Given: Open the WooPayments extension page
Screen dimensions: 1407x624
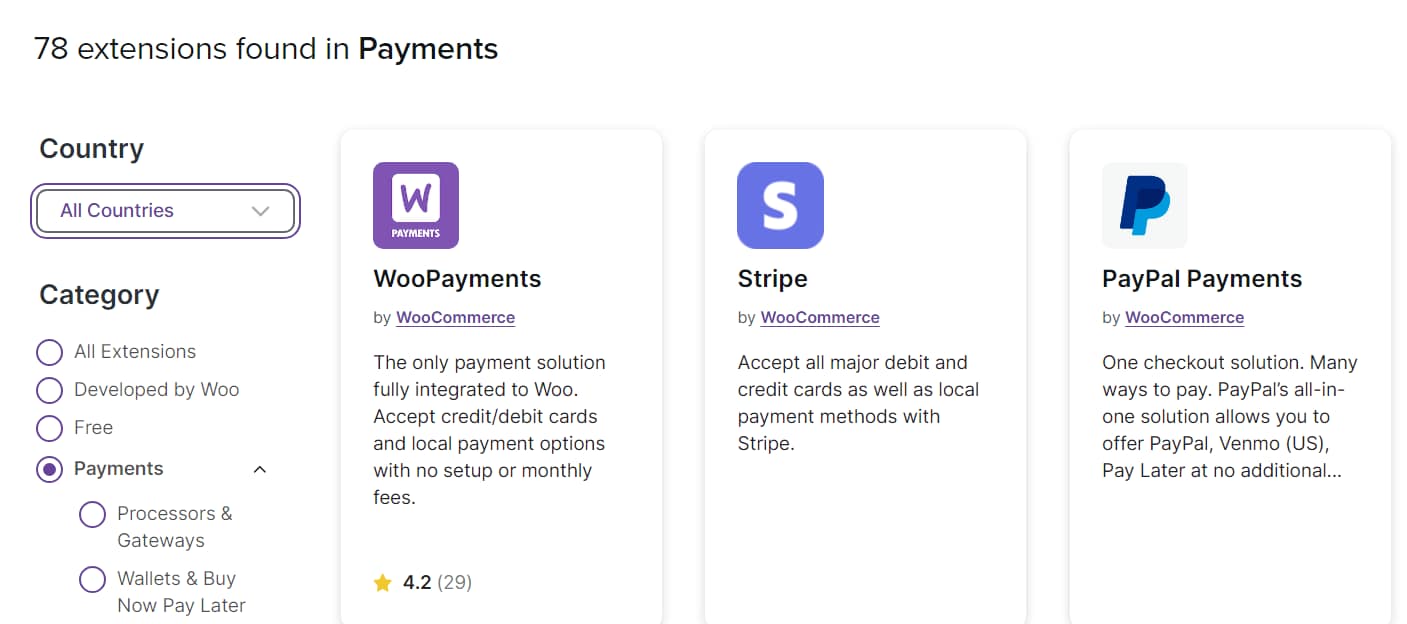Looking at the screenshot, I should [x=457, y=278].
